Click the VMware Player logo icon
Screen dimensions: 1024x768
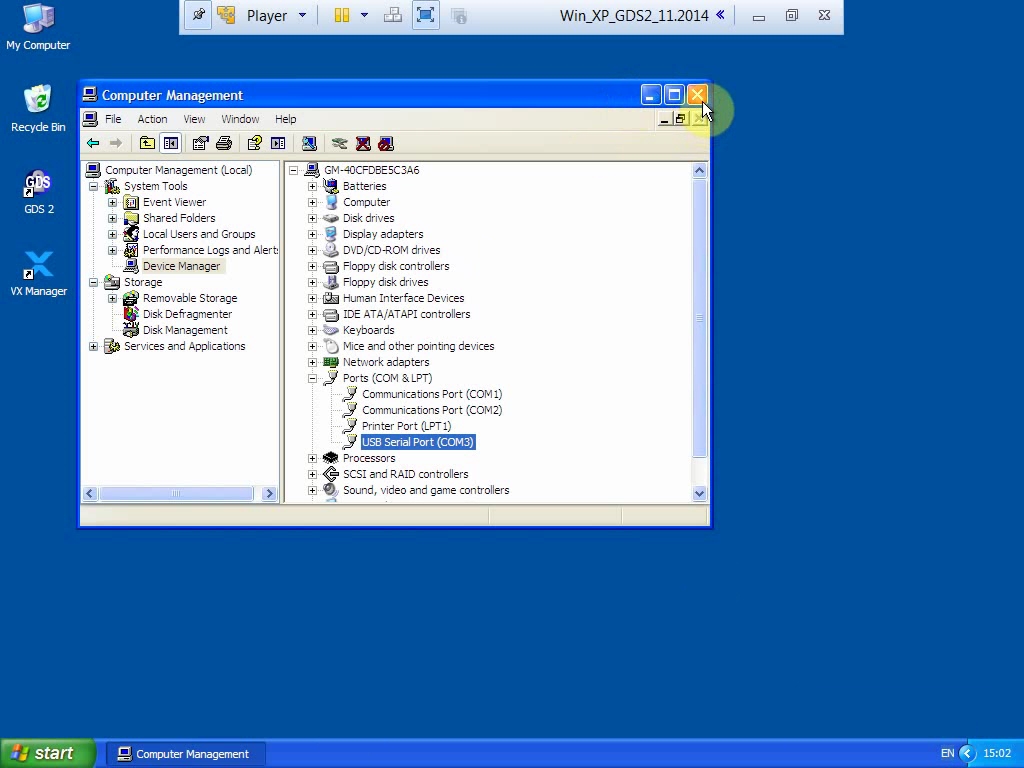coord(226,15)
